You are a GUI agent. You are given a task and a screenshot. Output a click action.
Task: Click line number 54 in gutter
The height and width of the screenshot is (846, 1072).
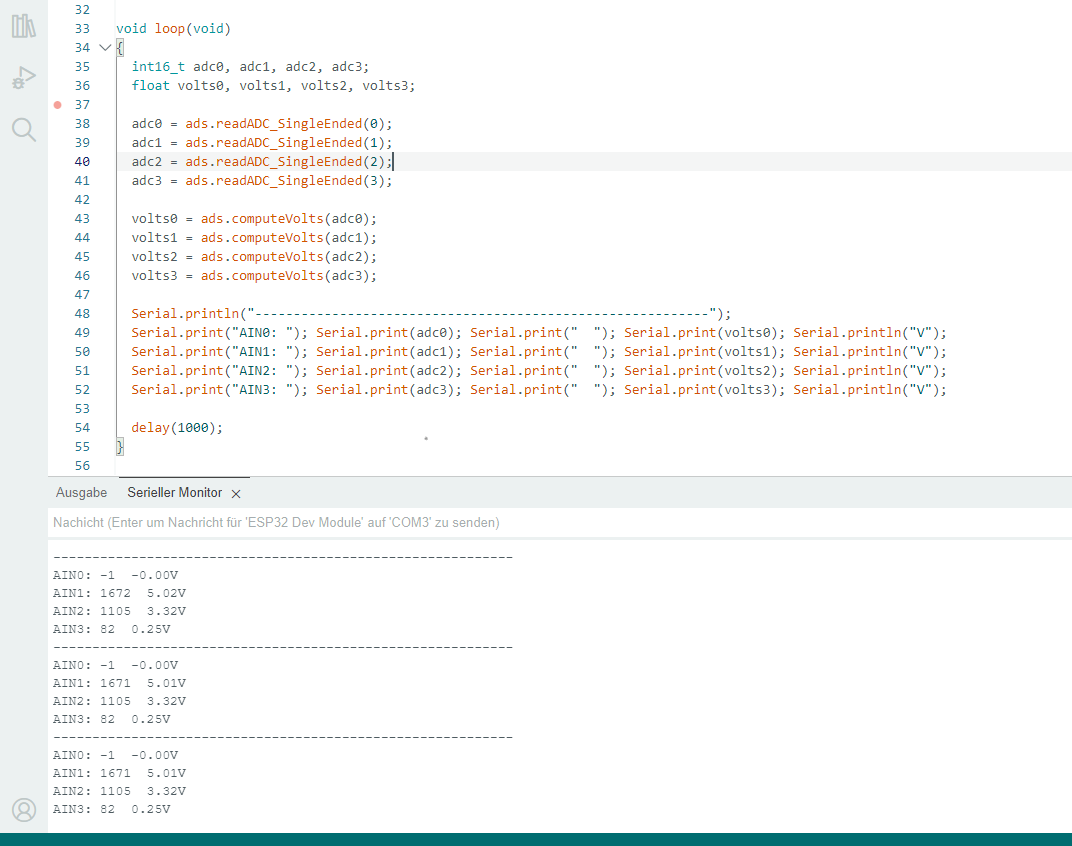pos(82,427)
